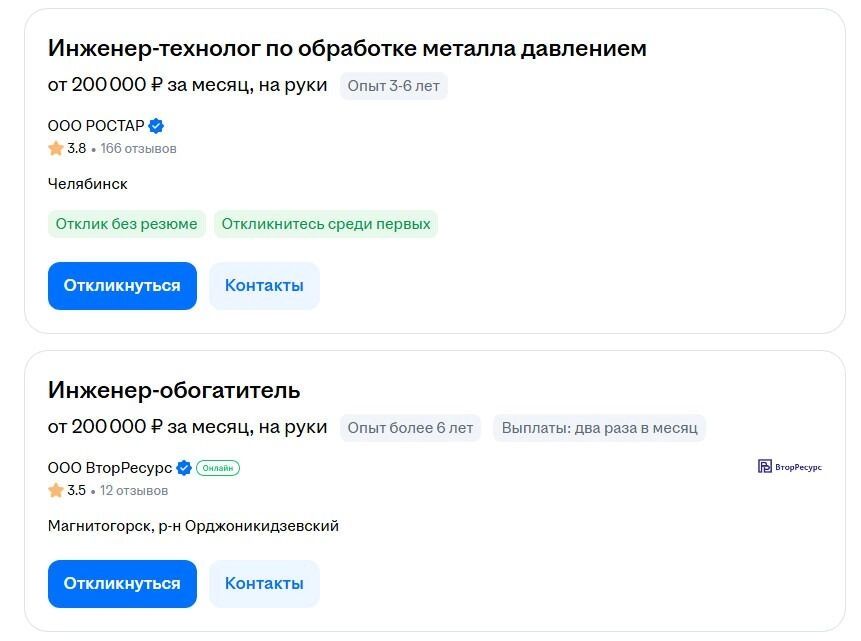The width and height of the screenshot is (861, 641).
Task: Open ООО ВторРесурс company page
Action: [110, 468]
